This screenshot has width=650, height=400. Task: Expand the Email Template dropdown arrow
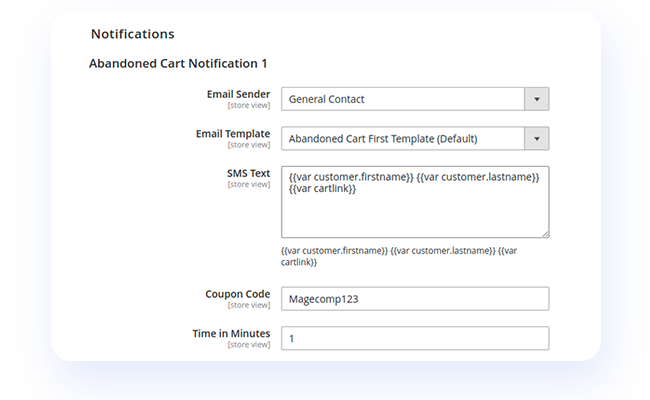pos(537,138)
